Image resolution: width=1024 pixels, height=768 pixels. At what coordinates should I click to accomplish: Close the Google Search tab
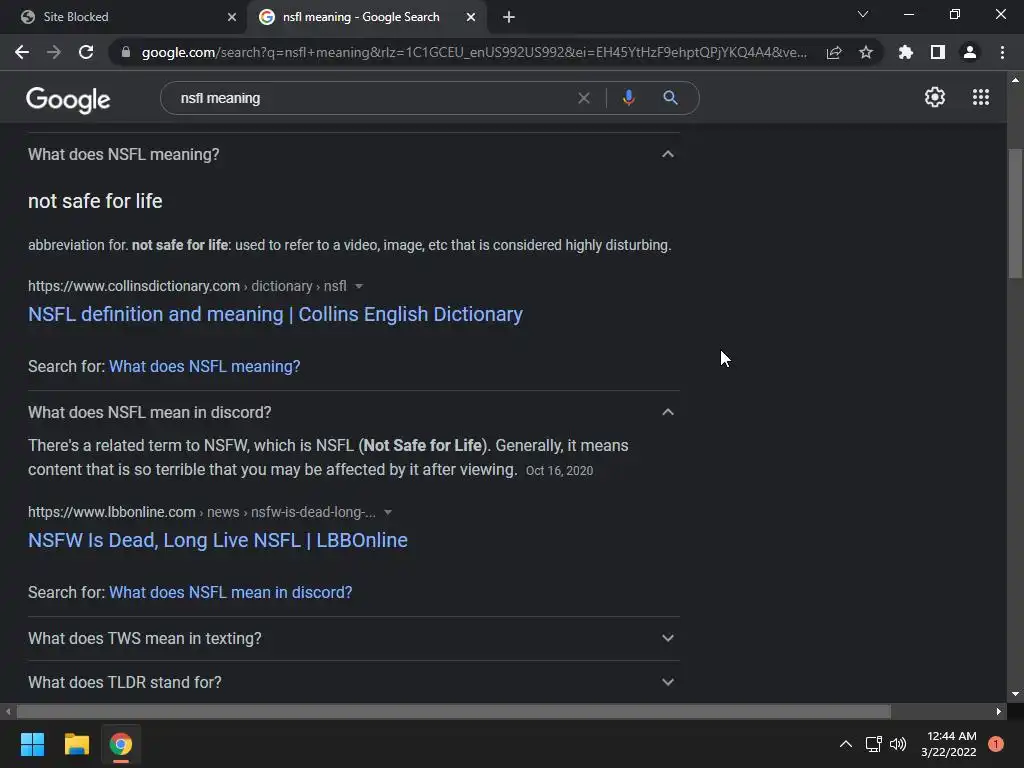click(471, 17)
